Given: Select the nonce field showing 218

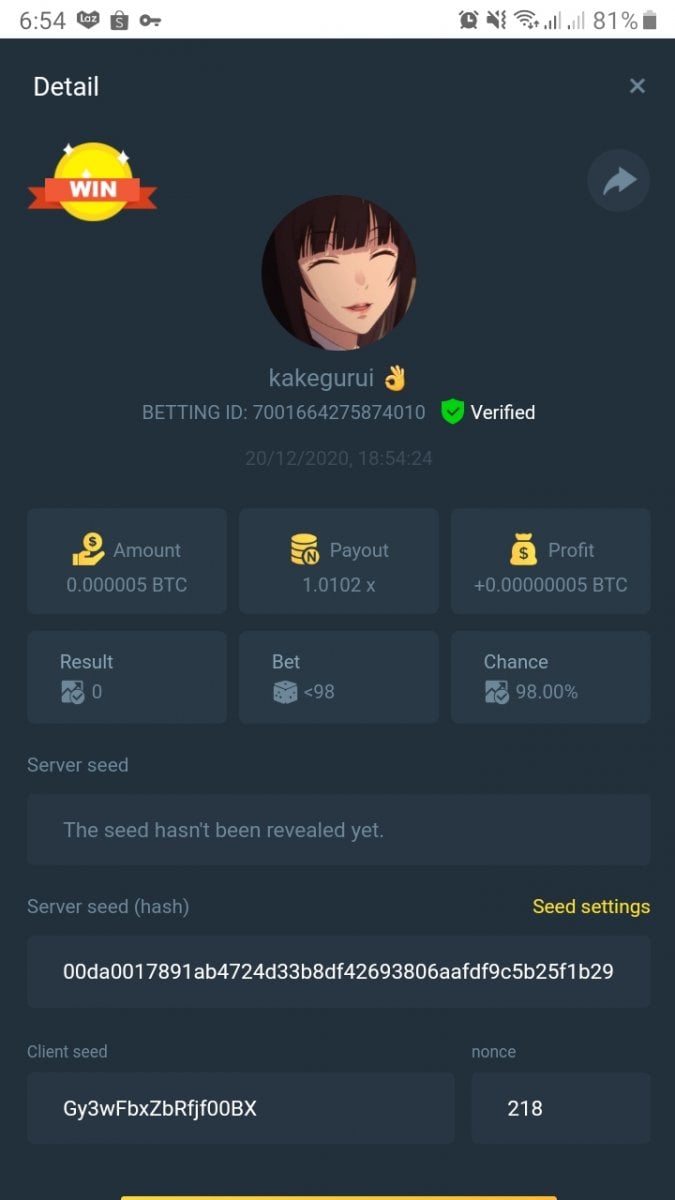Looking at the screenshot, I should pyautogui.click(x=561, y=1108).
